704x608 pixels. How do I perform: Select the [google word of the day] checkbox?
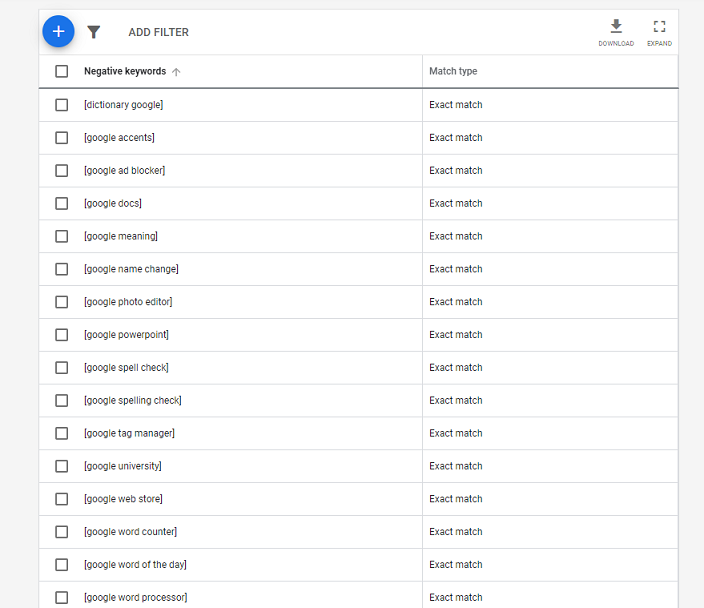point(62,564)
